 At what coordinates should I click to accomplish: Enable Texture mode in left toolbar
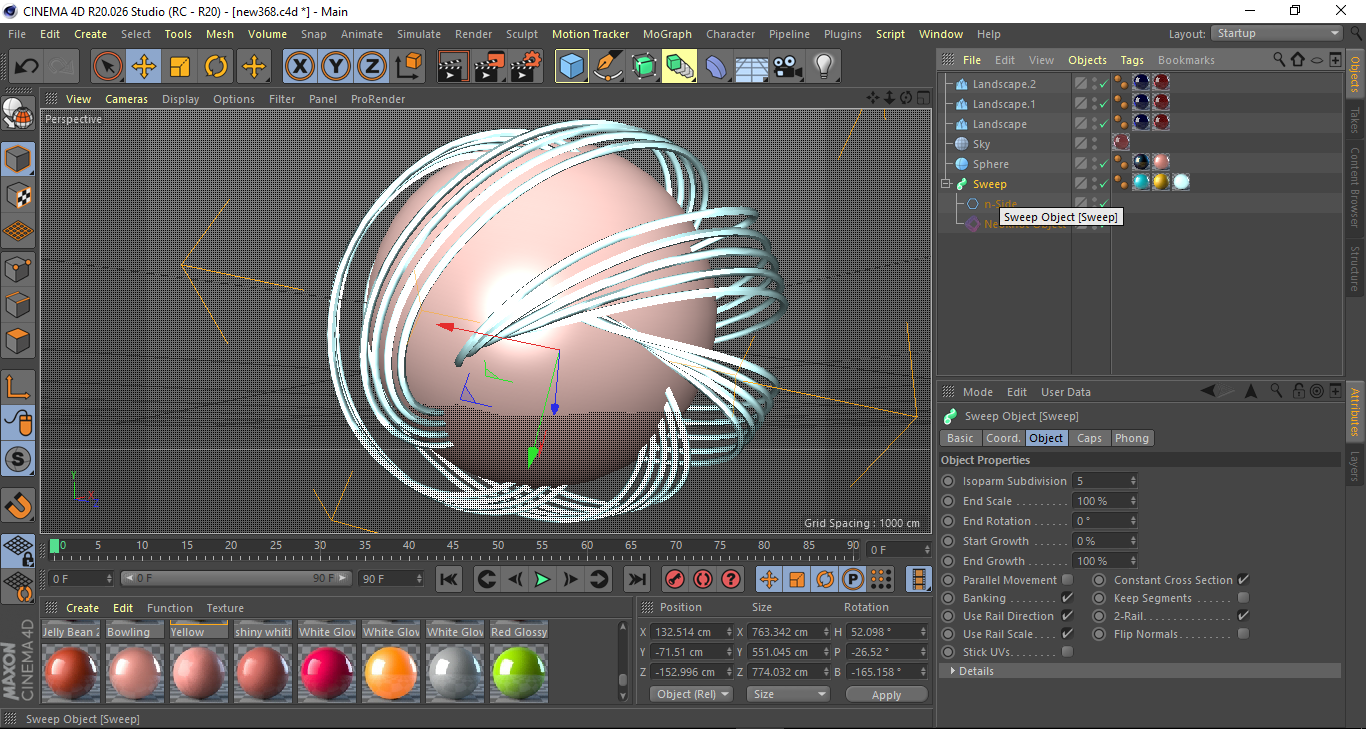(18, 196)
